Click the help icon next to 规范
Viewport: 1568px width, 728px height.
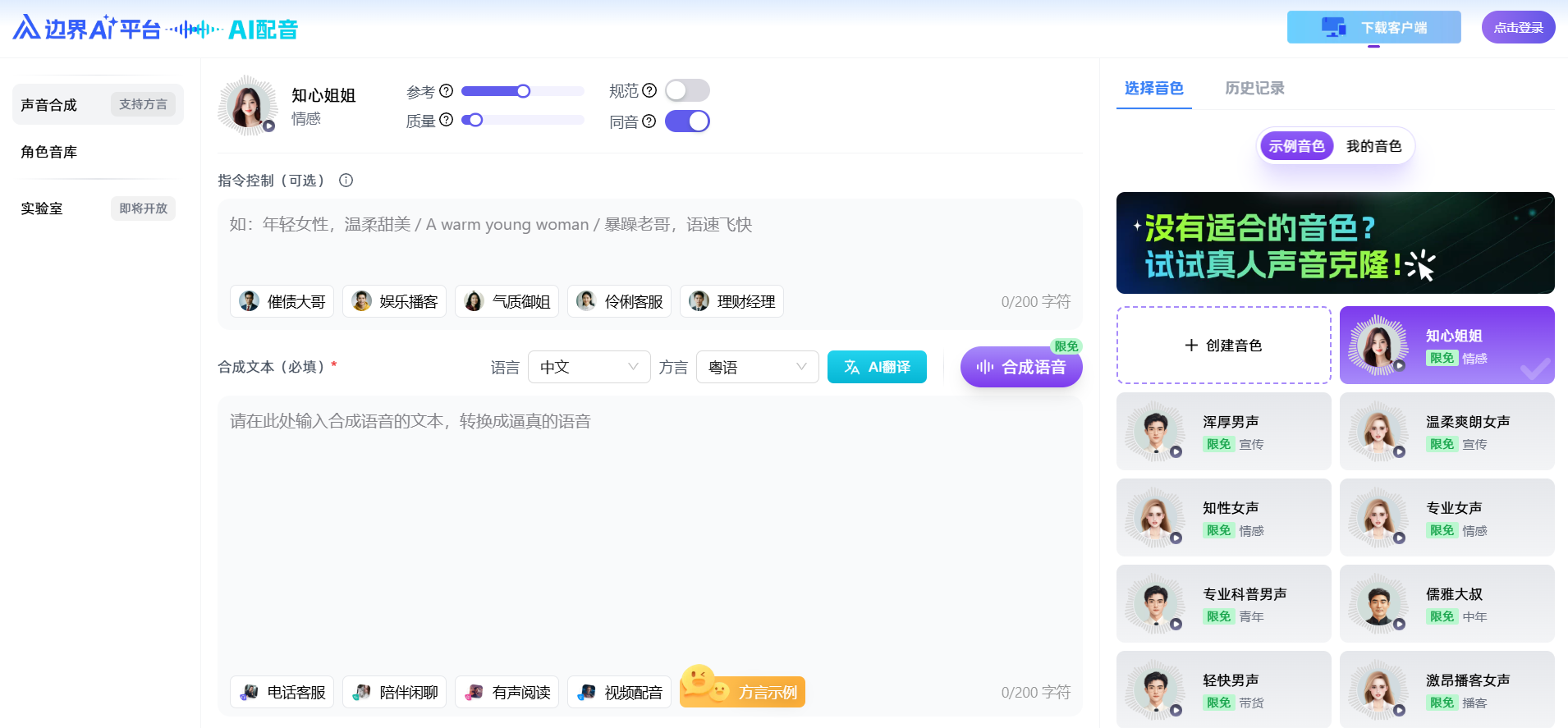649,90
